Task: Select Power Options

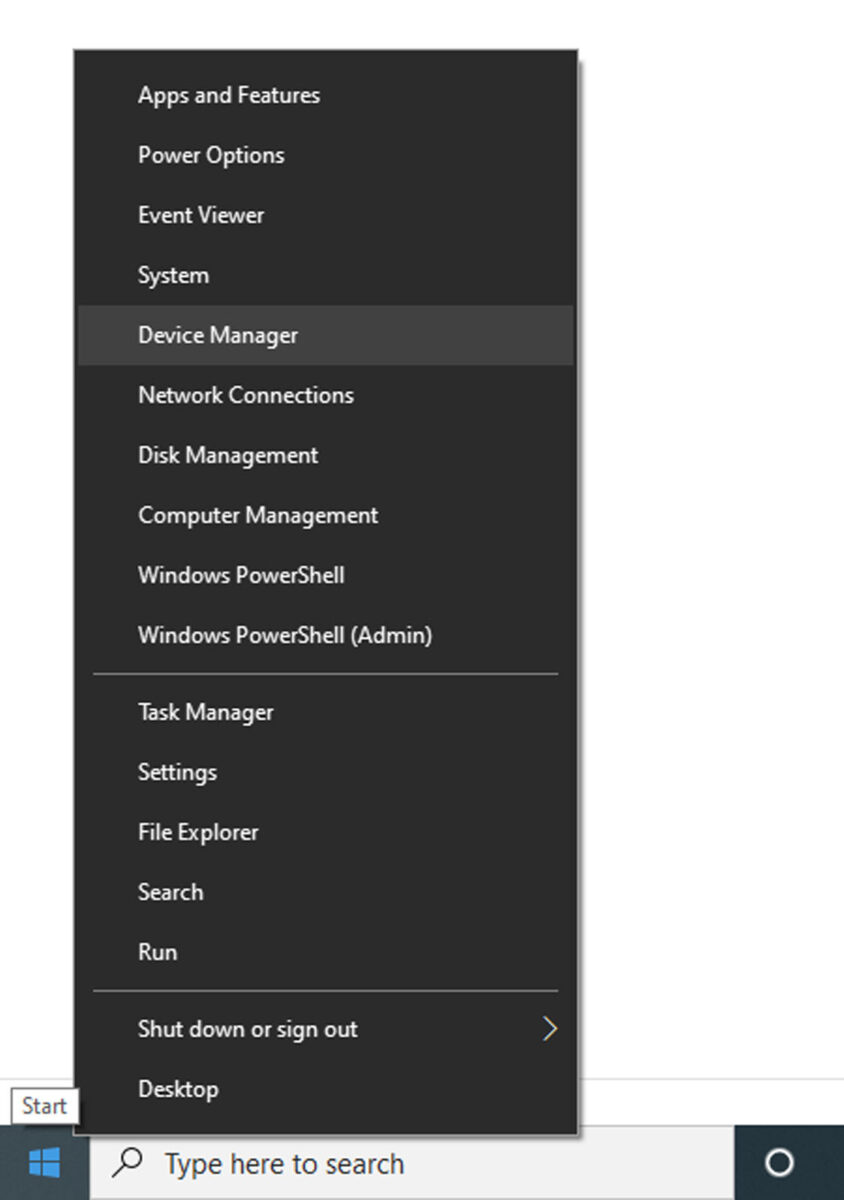Action: click(211, 155)
